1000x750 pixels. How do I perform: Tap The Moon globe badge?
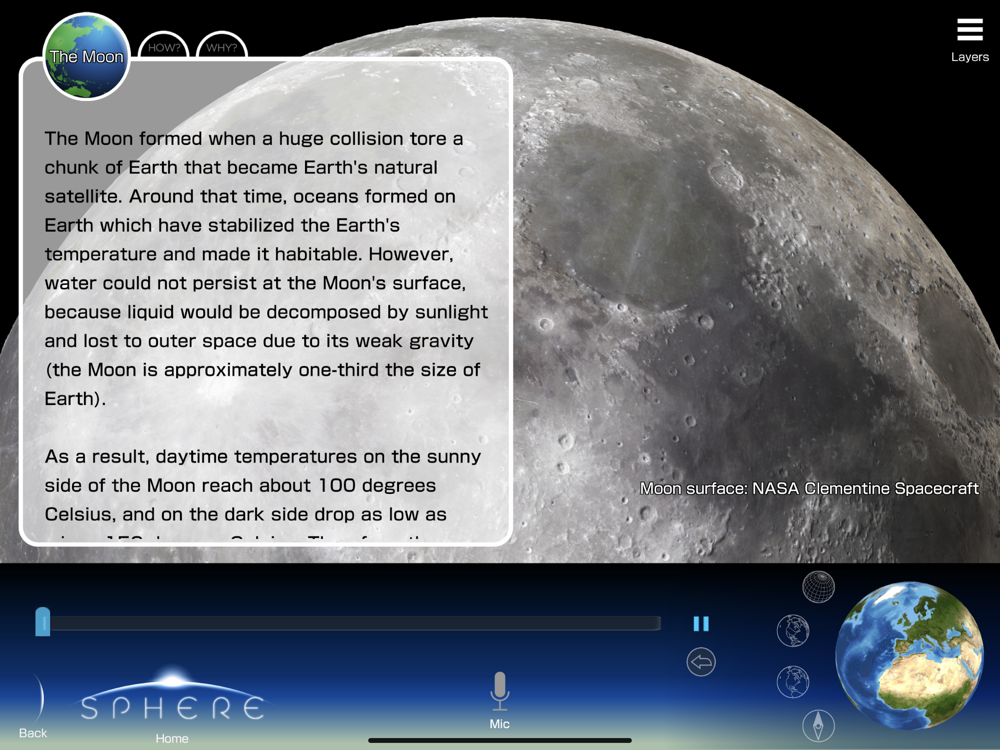[87, 56]
